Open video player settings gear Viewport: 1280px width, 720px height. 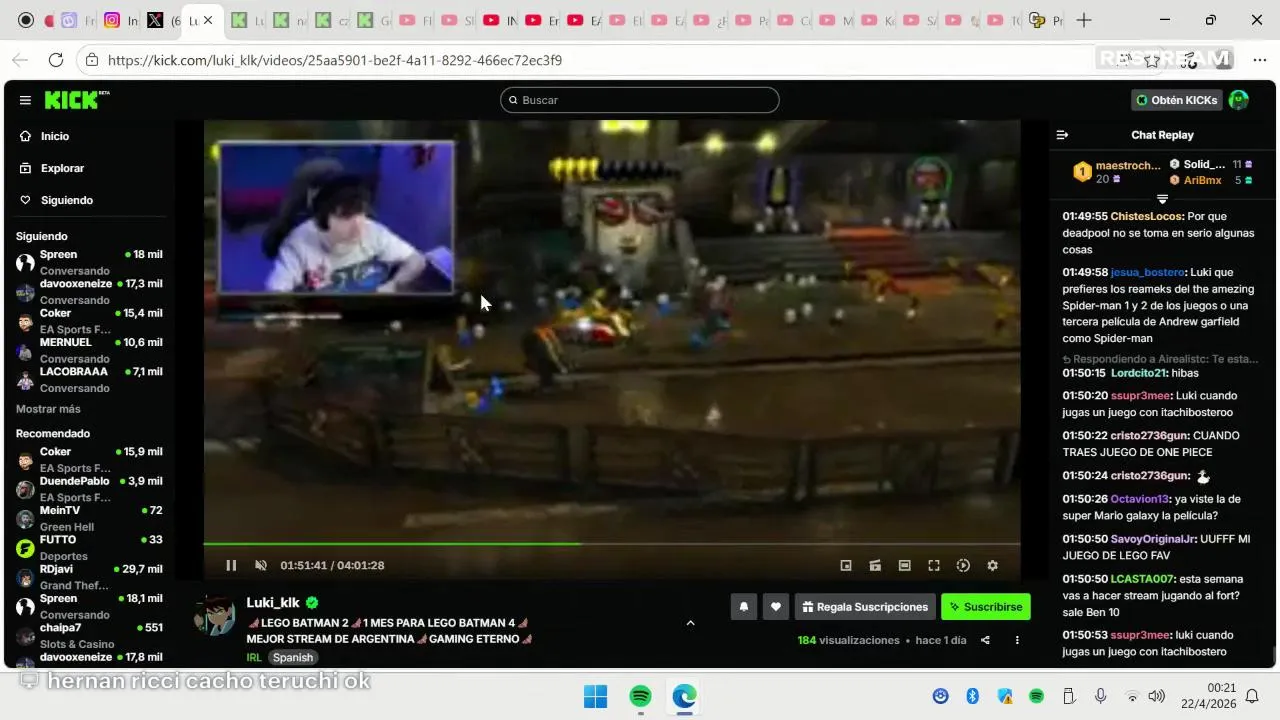coord(992,565)
